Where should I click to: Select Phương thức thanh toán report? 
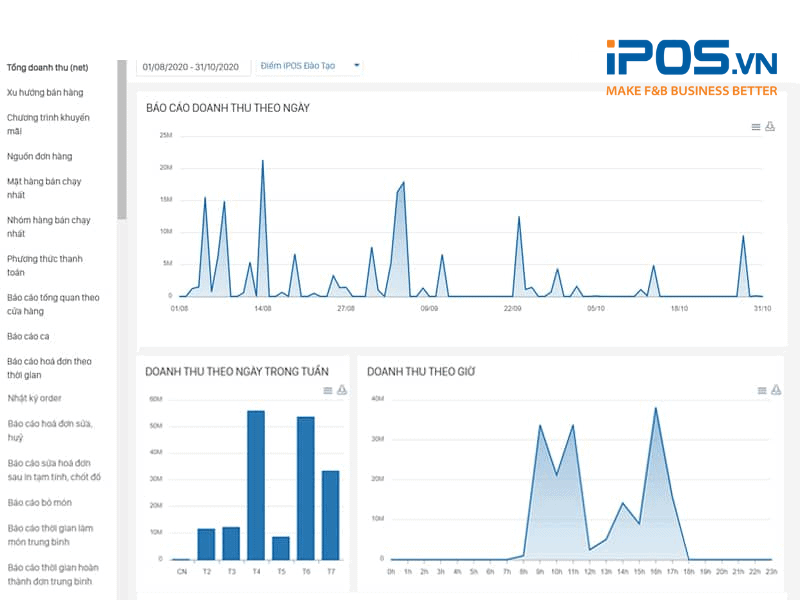click(45, 265)
